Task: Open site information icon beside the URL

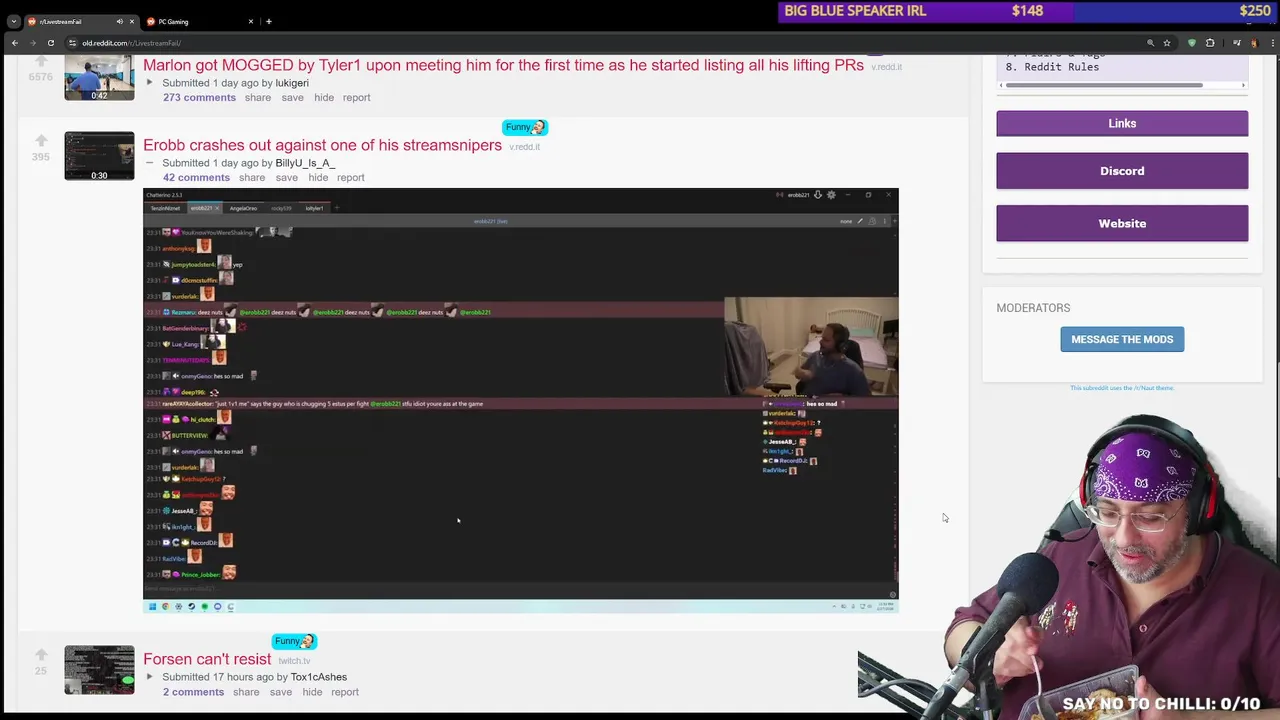Action: 72,43
